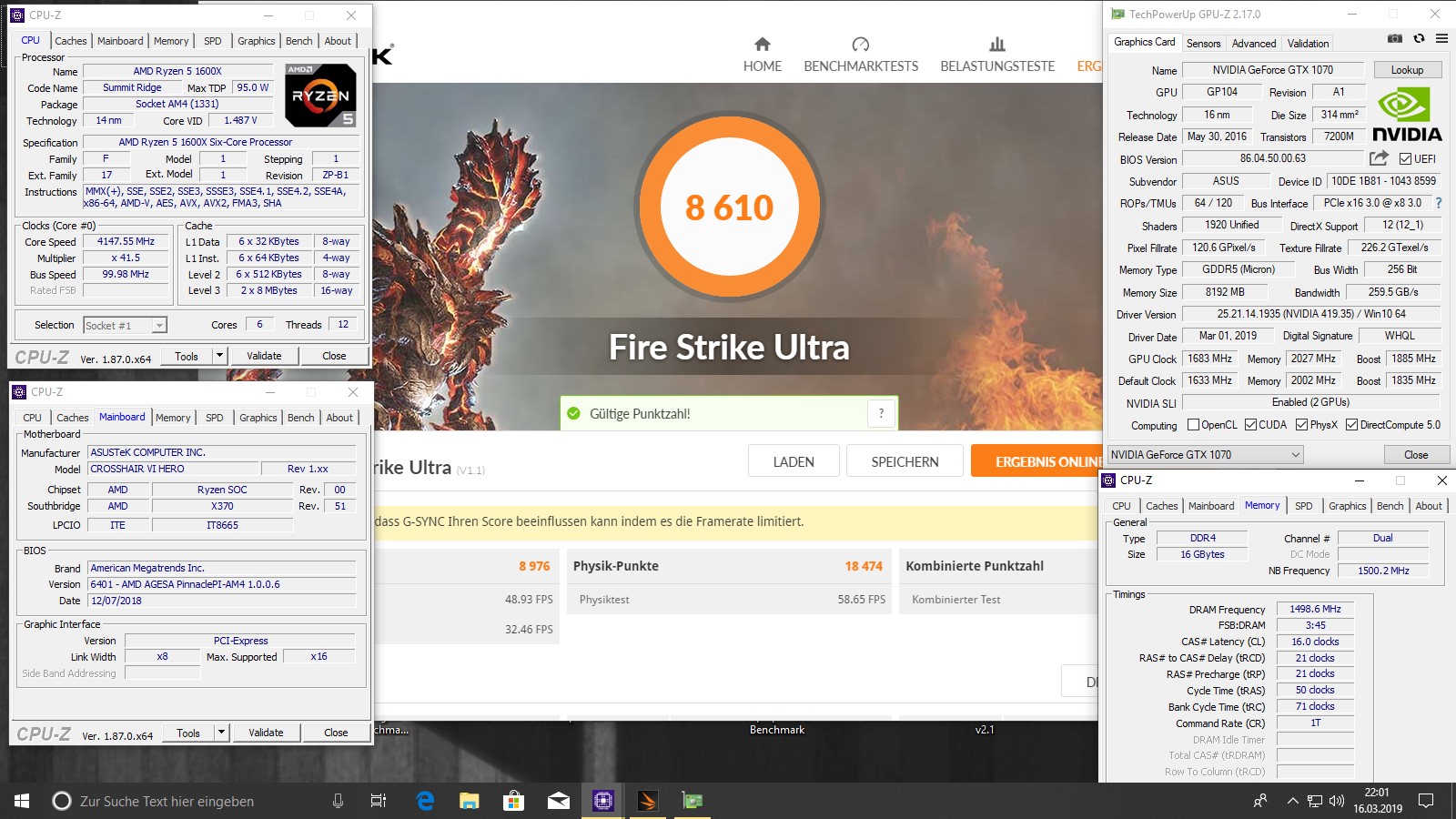Screen dimensions: 1456x819
Task: Click the Lookup button in GPU-Z
Action: (1407, 70)
